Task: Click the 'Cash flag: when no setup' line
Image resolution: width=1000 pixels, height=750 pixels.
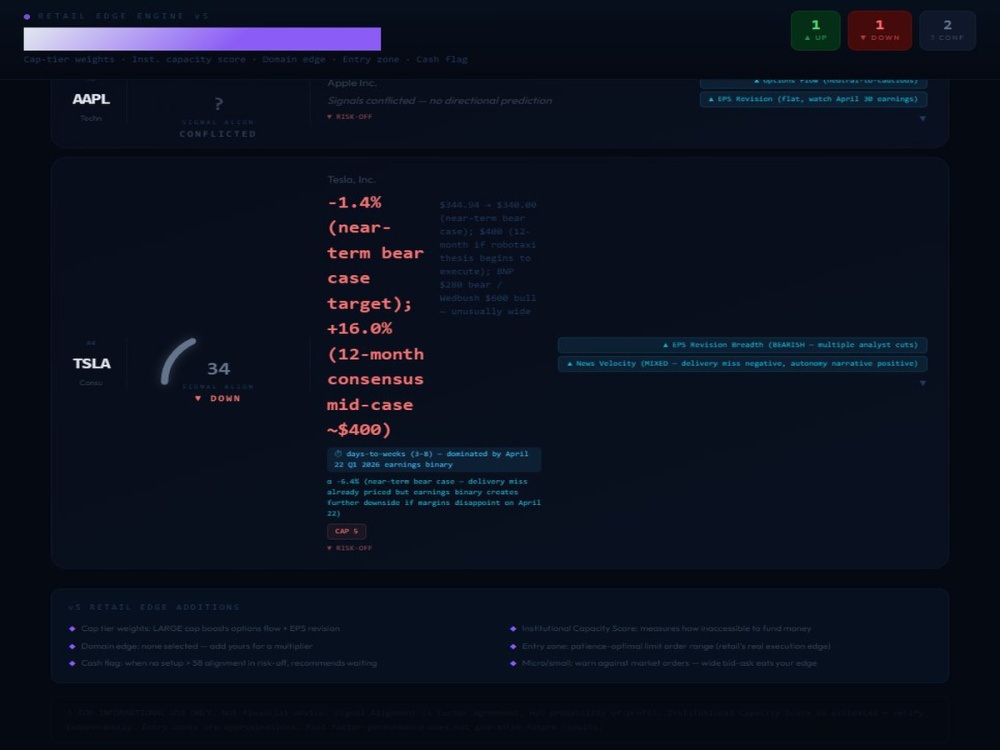Action: click(x=229, y=663)
